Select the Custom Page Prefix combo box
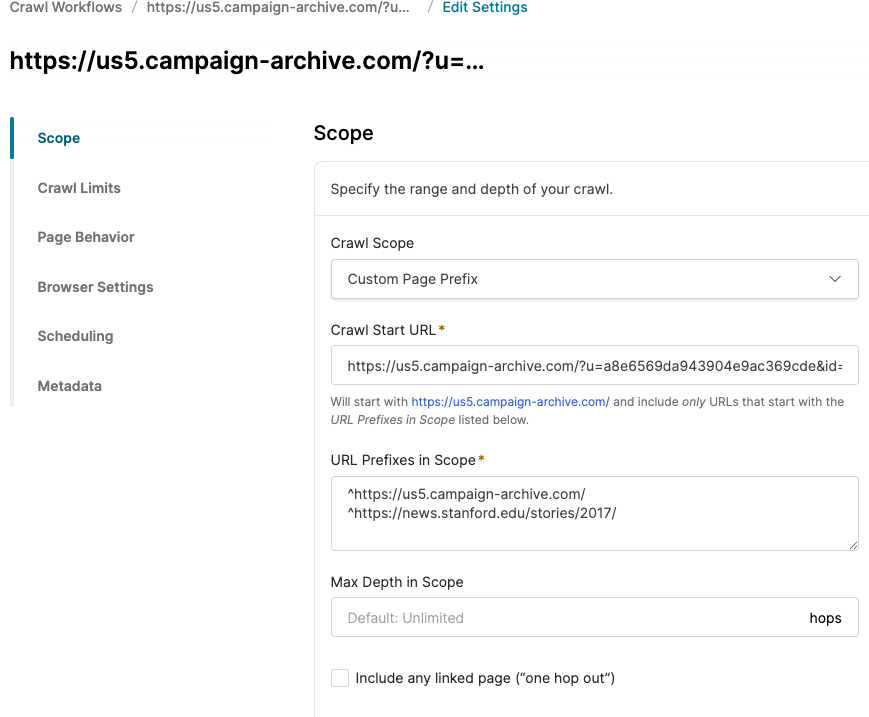Viewport: 869px width, 717px height. 594,279
